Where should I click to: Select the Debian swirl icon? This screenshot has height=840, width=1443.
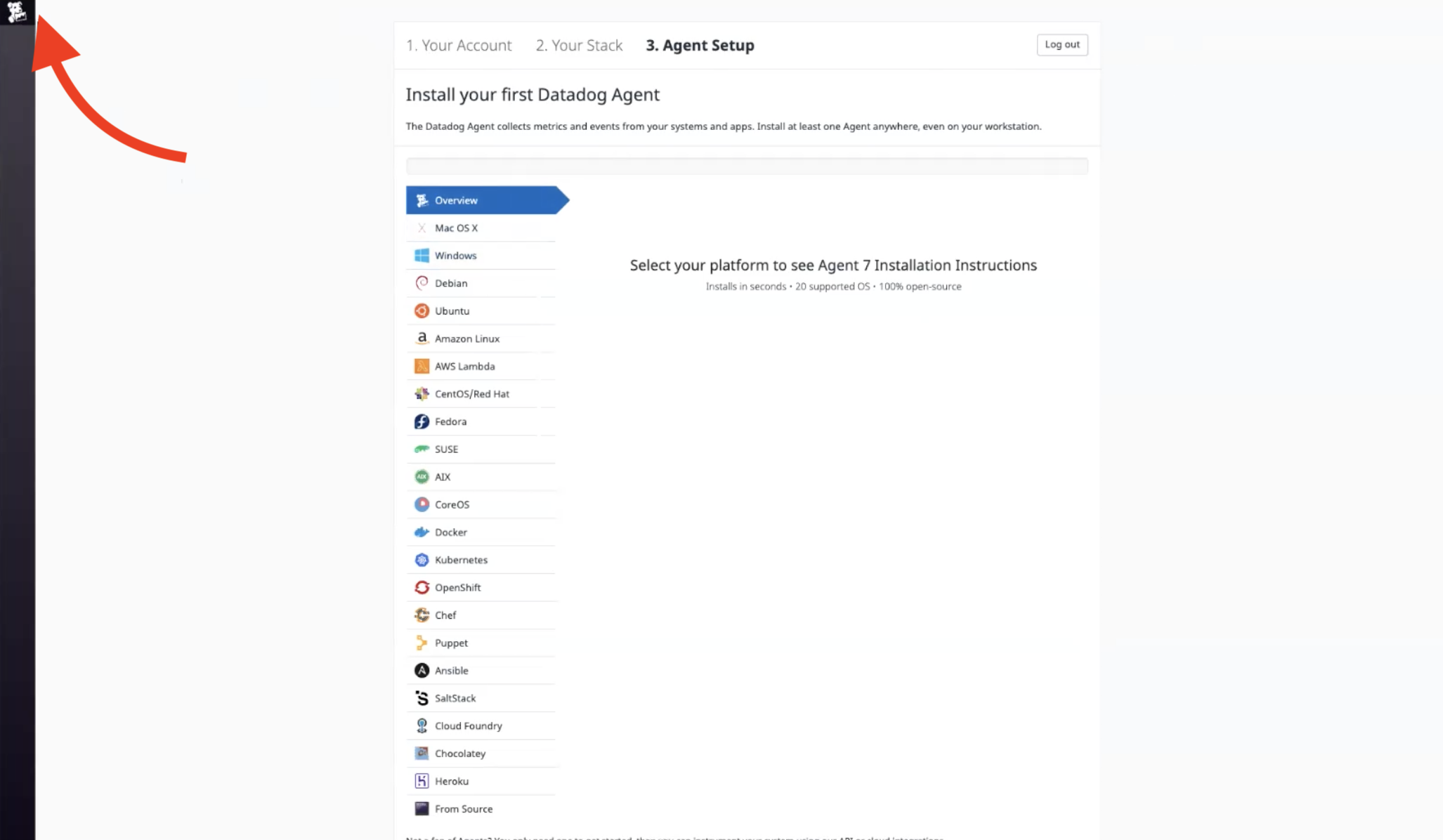click(422, 283)
